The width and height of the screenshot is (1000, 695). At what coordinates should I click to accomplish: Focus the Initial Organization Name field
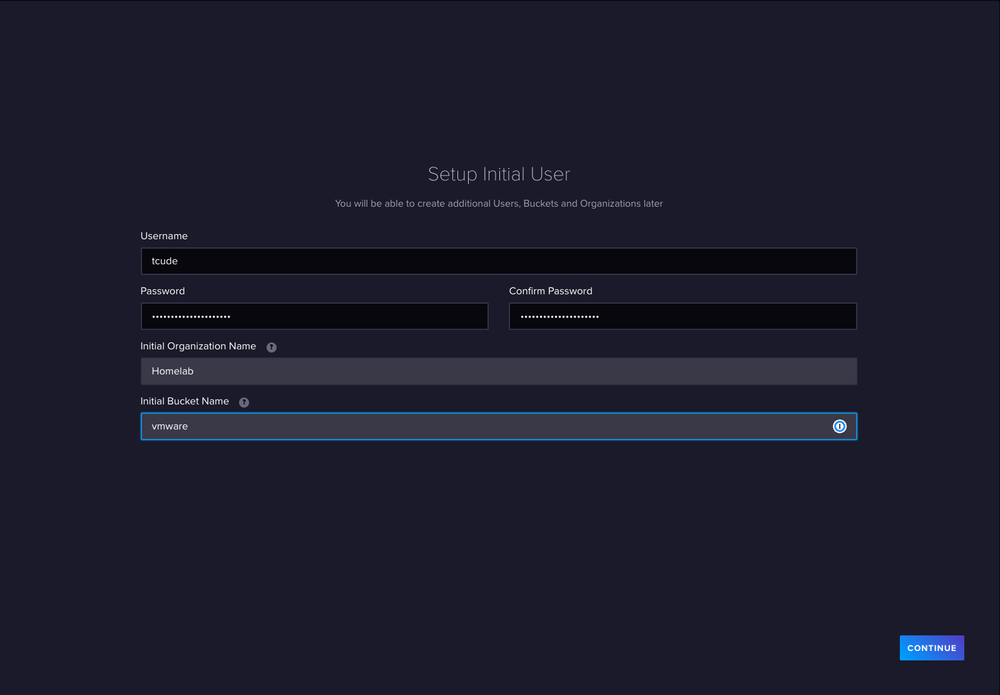pos(498,371)
